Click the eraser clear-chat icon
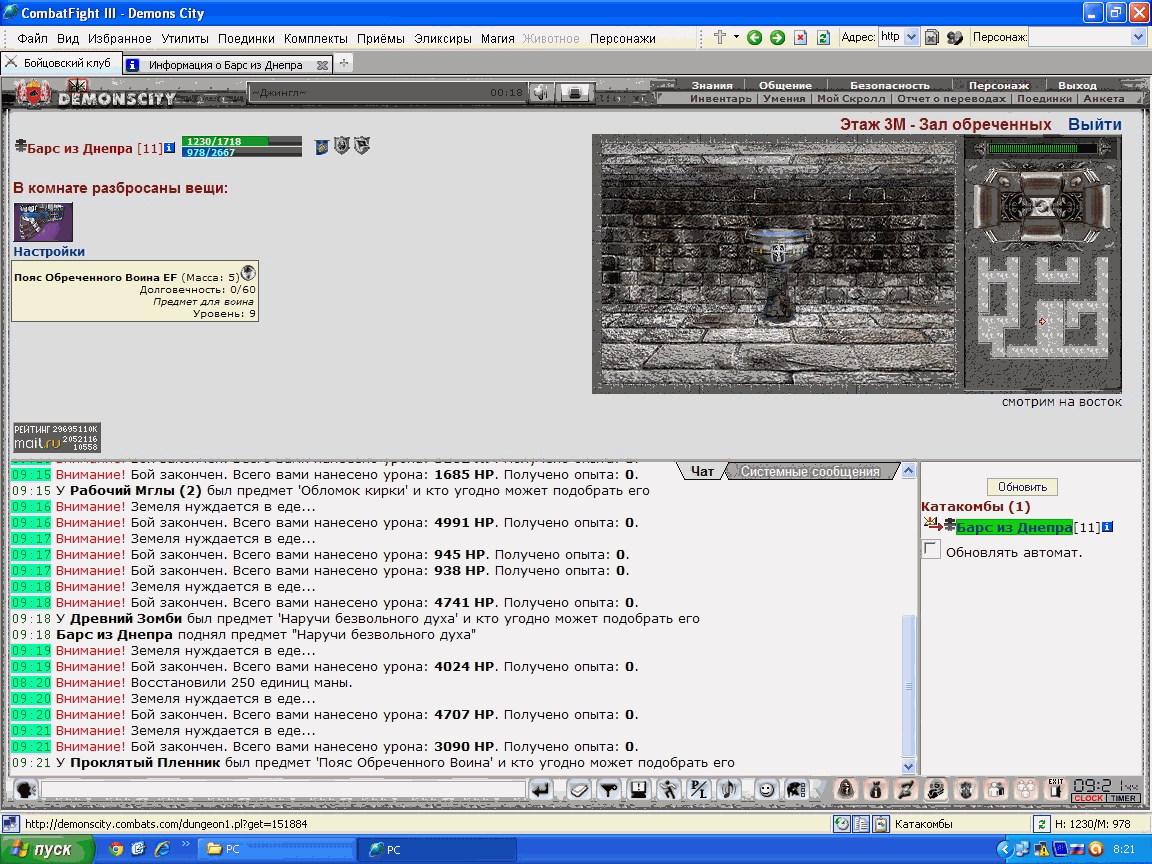Image resolution: width=1152 pixels, height=864 pixels. (579, 790)
